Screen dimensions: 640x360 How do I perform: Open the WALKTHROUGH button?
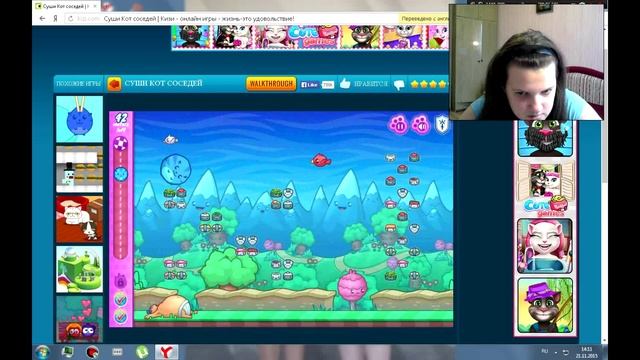click(x=271, y=84)
